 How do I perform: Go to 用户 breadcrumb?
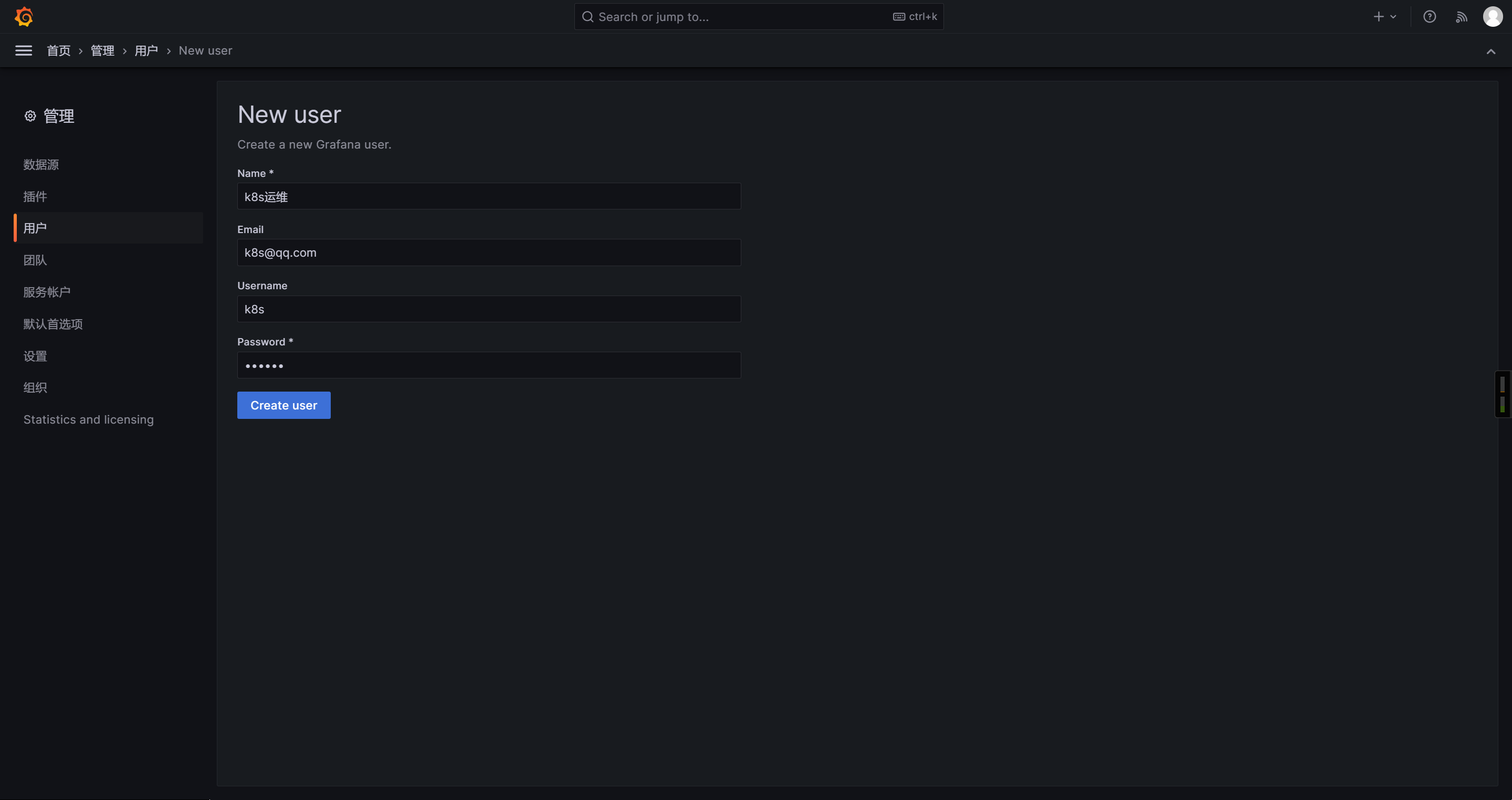147,50
